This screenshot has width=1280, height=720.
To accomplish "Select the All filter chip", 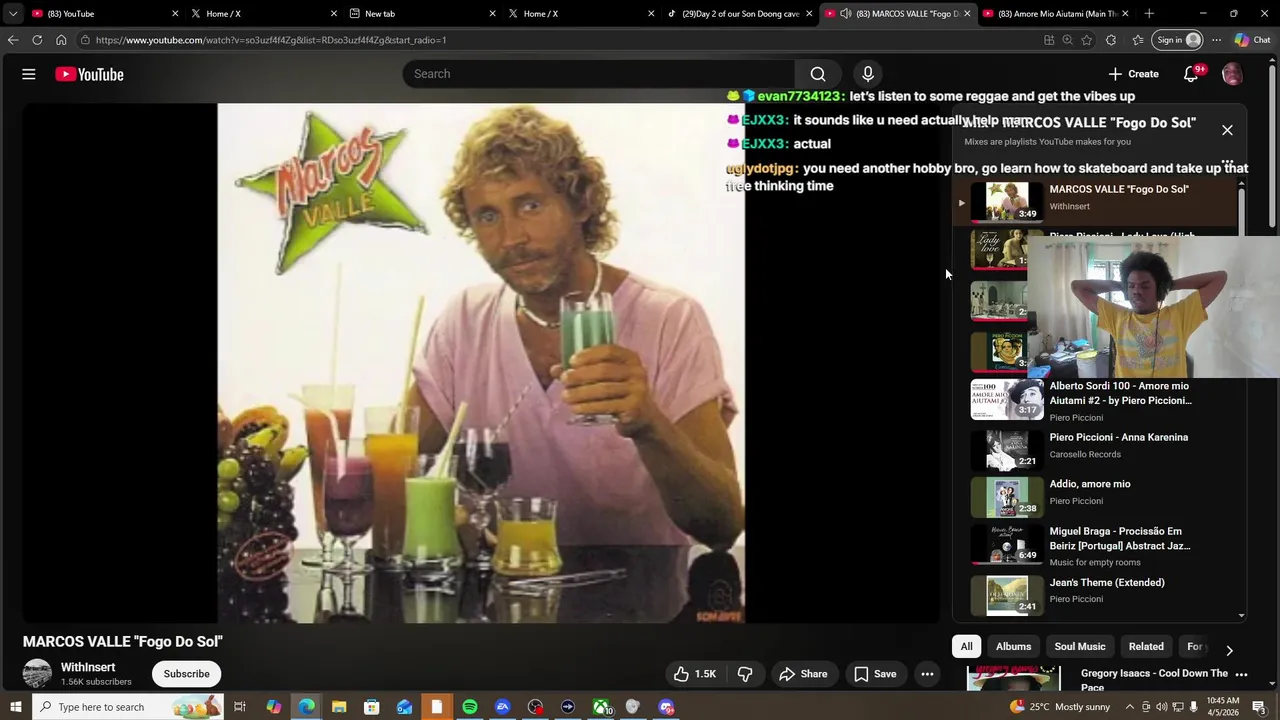I will (966, 646).
